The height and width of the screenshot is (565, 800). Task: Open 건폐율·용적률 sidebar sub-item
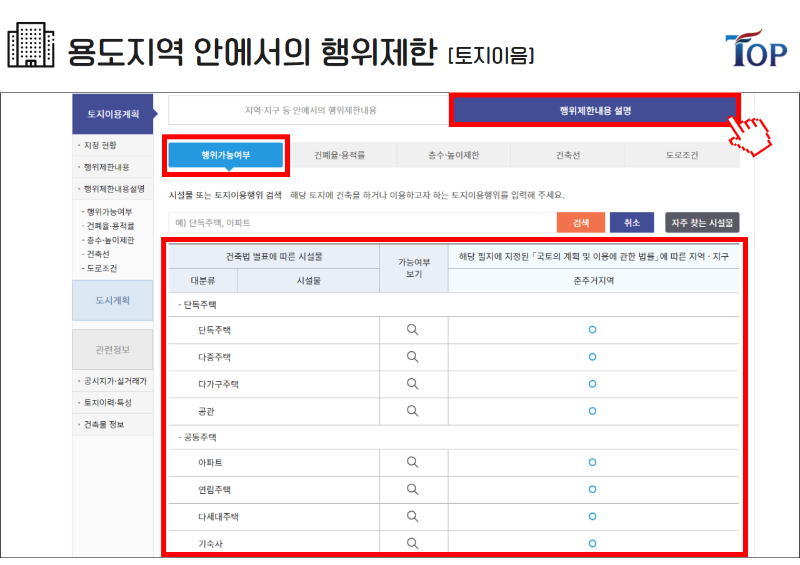[110, 226]
